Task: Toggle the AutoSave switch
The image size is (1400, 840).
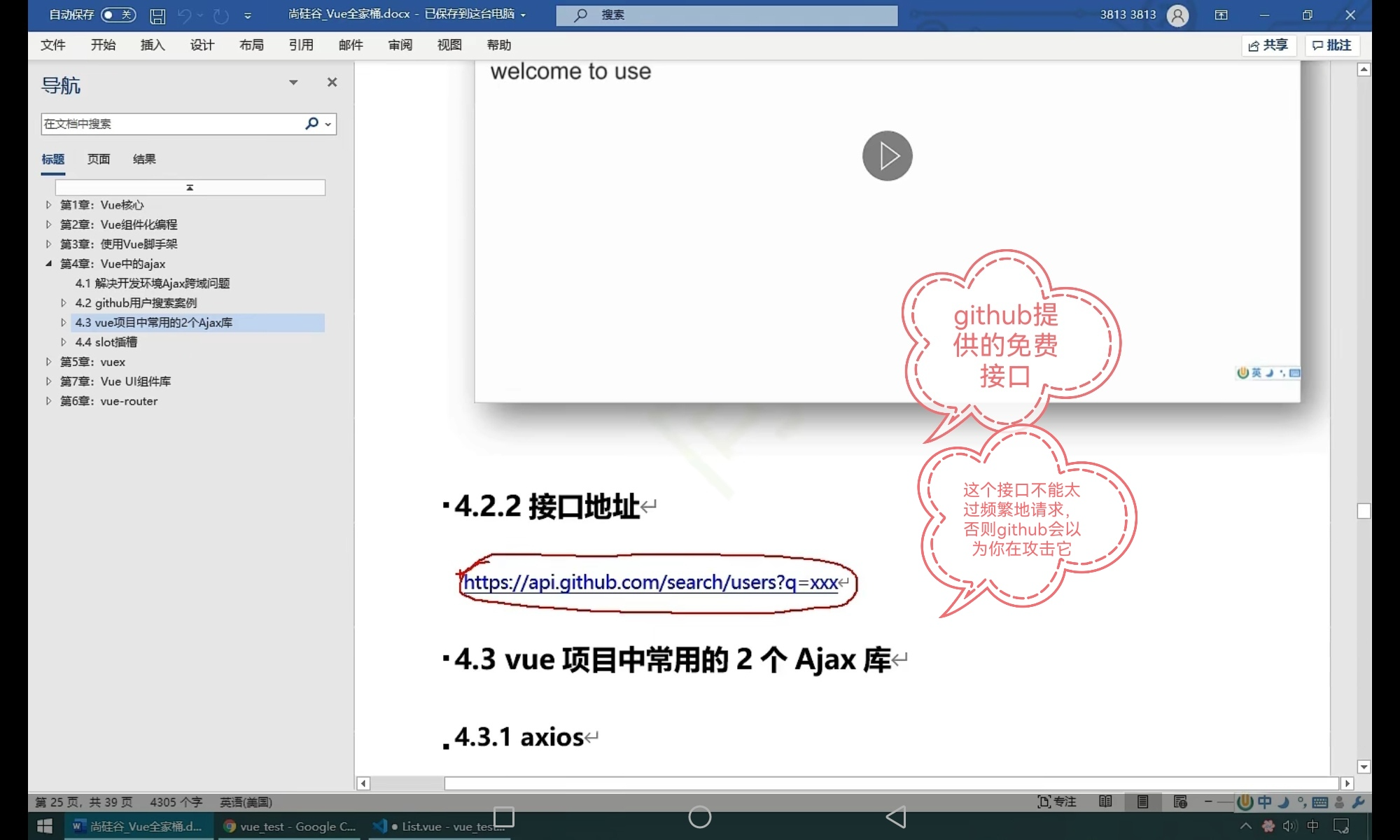Action: [x=118, y=15]
